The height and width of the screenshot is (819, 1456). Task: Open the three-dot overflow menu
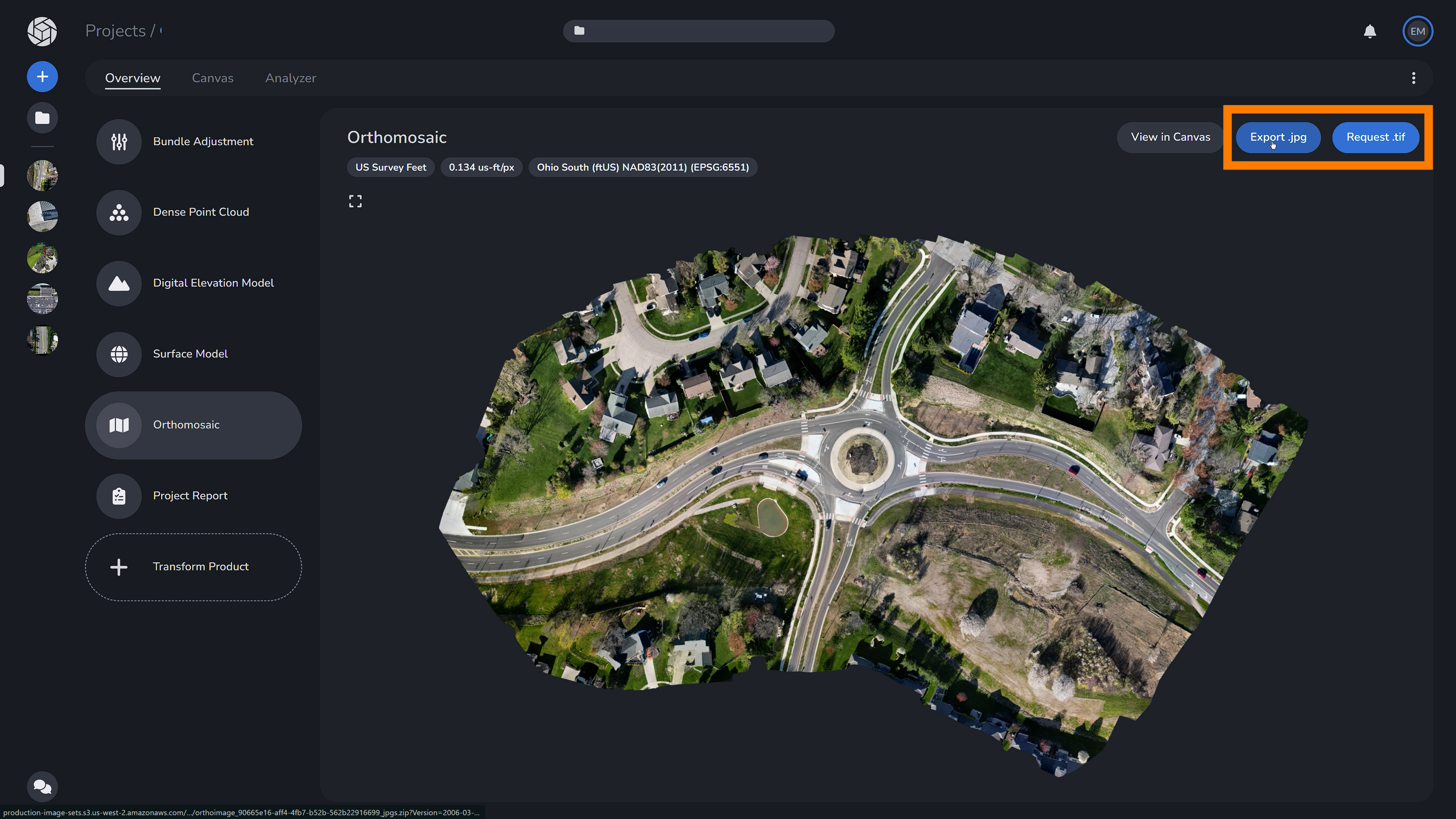(x=1414, y=78)
